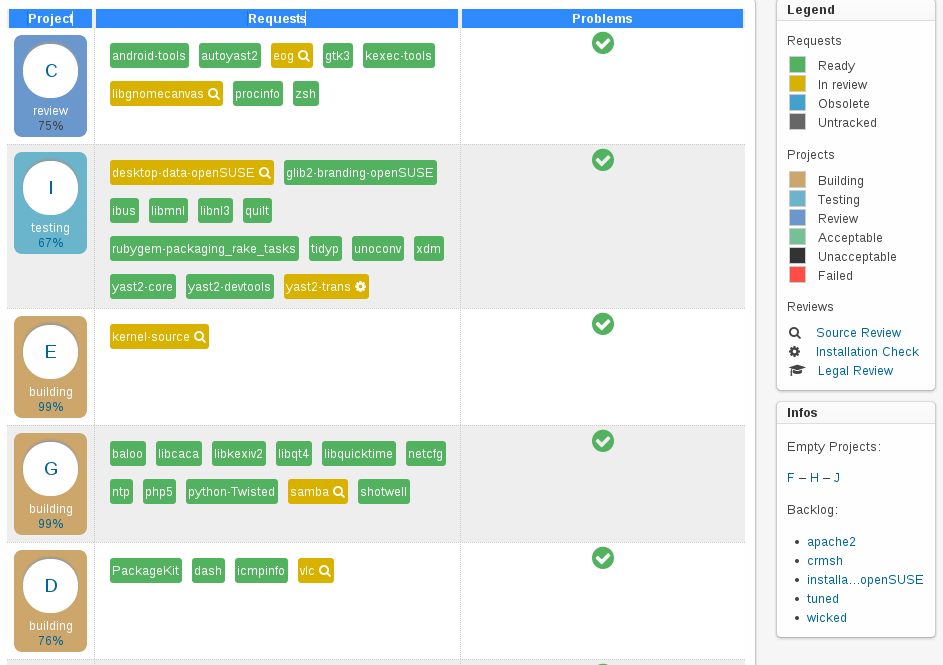
Task: Click the magnifier icon on eog request
Action: click(x=304, y=56)
